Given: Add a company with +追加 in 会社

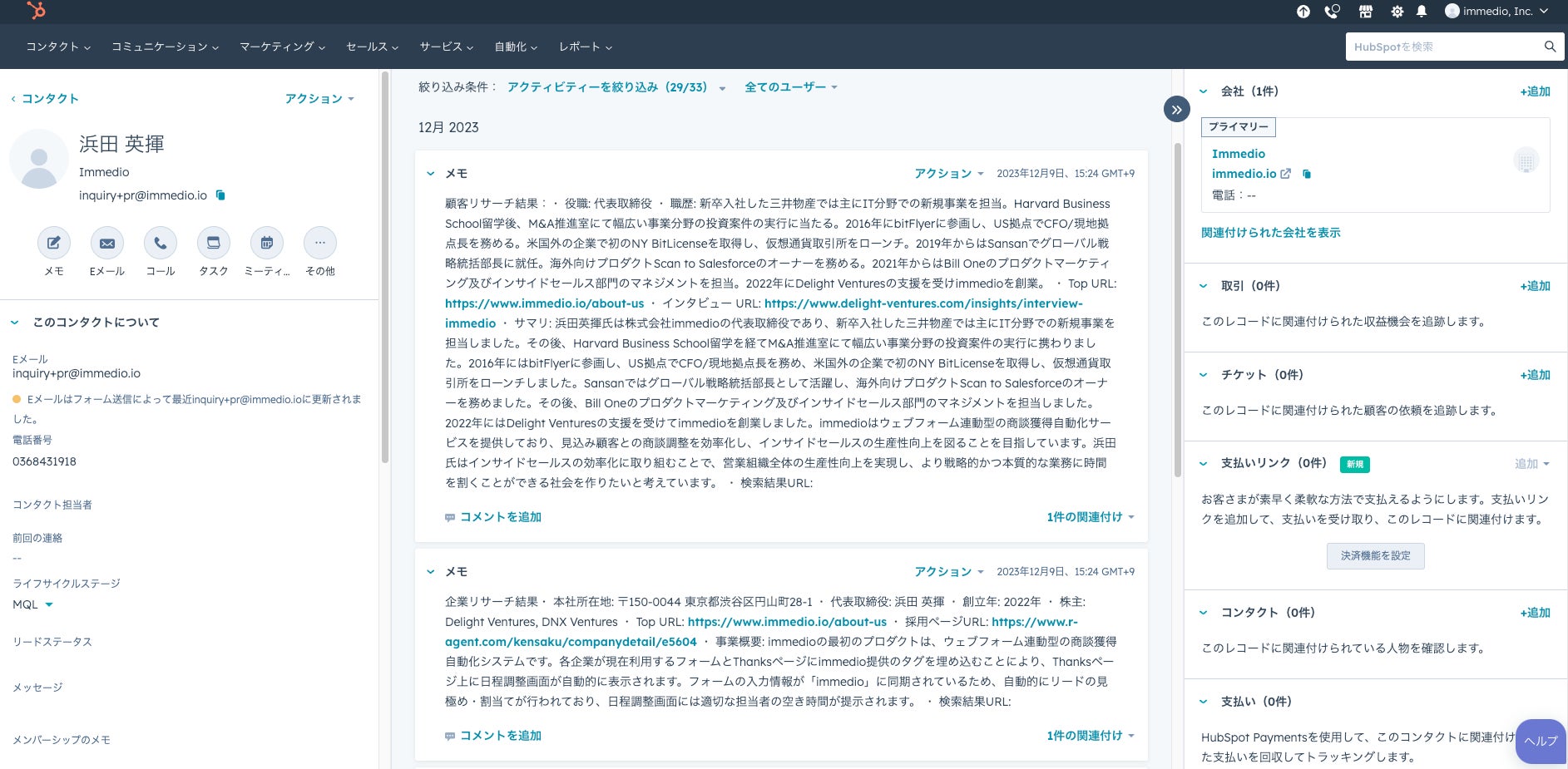Looking at the screenshot, I should click(x=1535, y=91).
